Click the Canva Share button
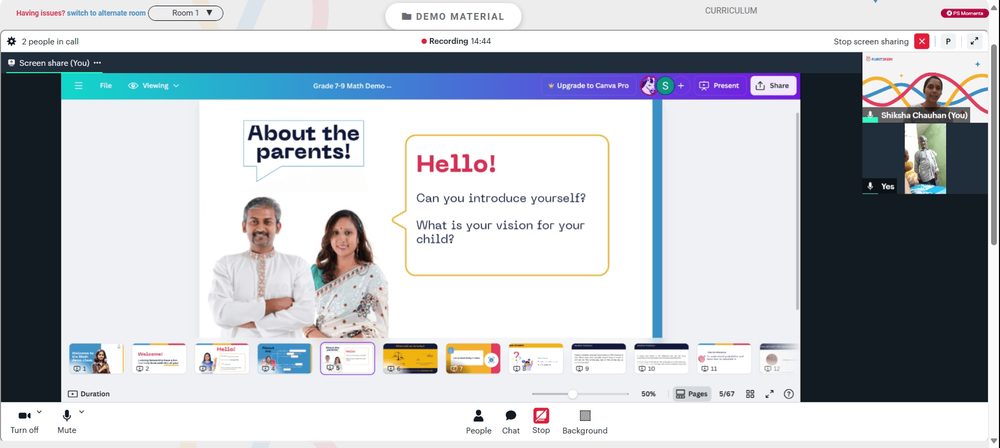The width and height of the screenshot is (1000, 448). 773,86
